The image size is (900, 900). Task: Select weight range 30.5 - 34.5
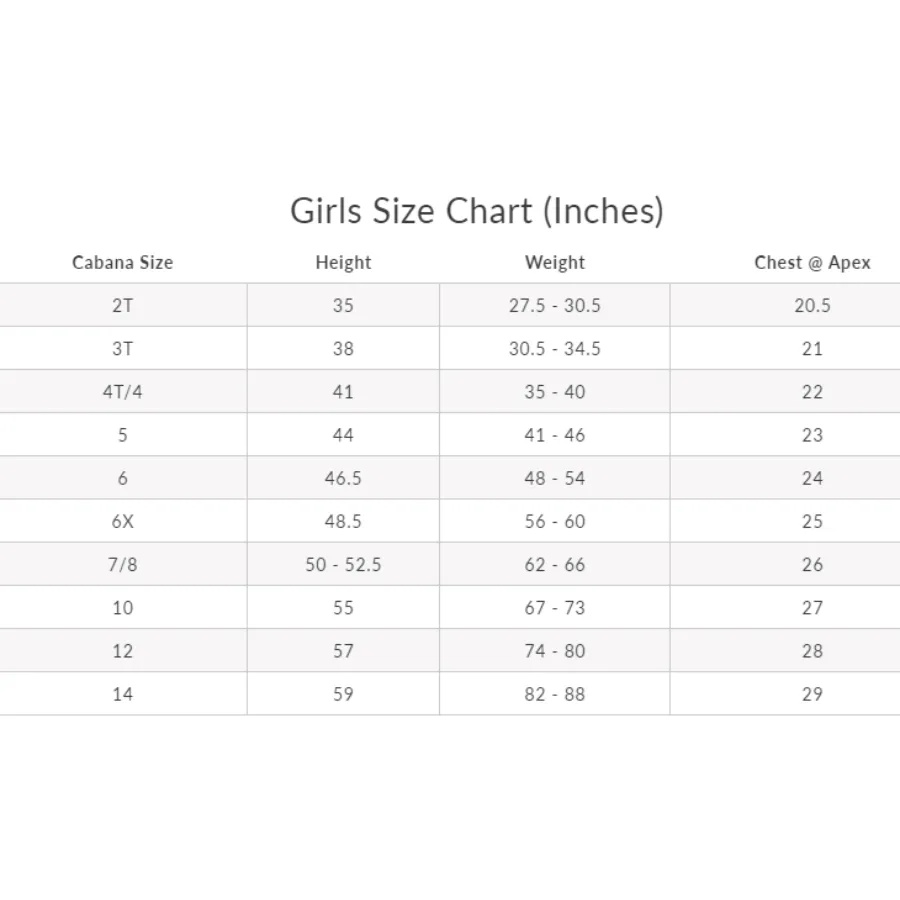pyautogui.click(x=555, y=349)
